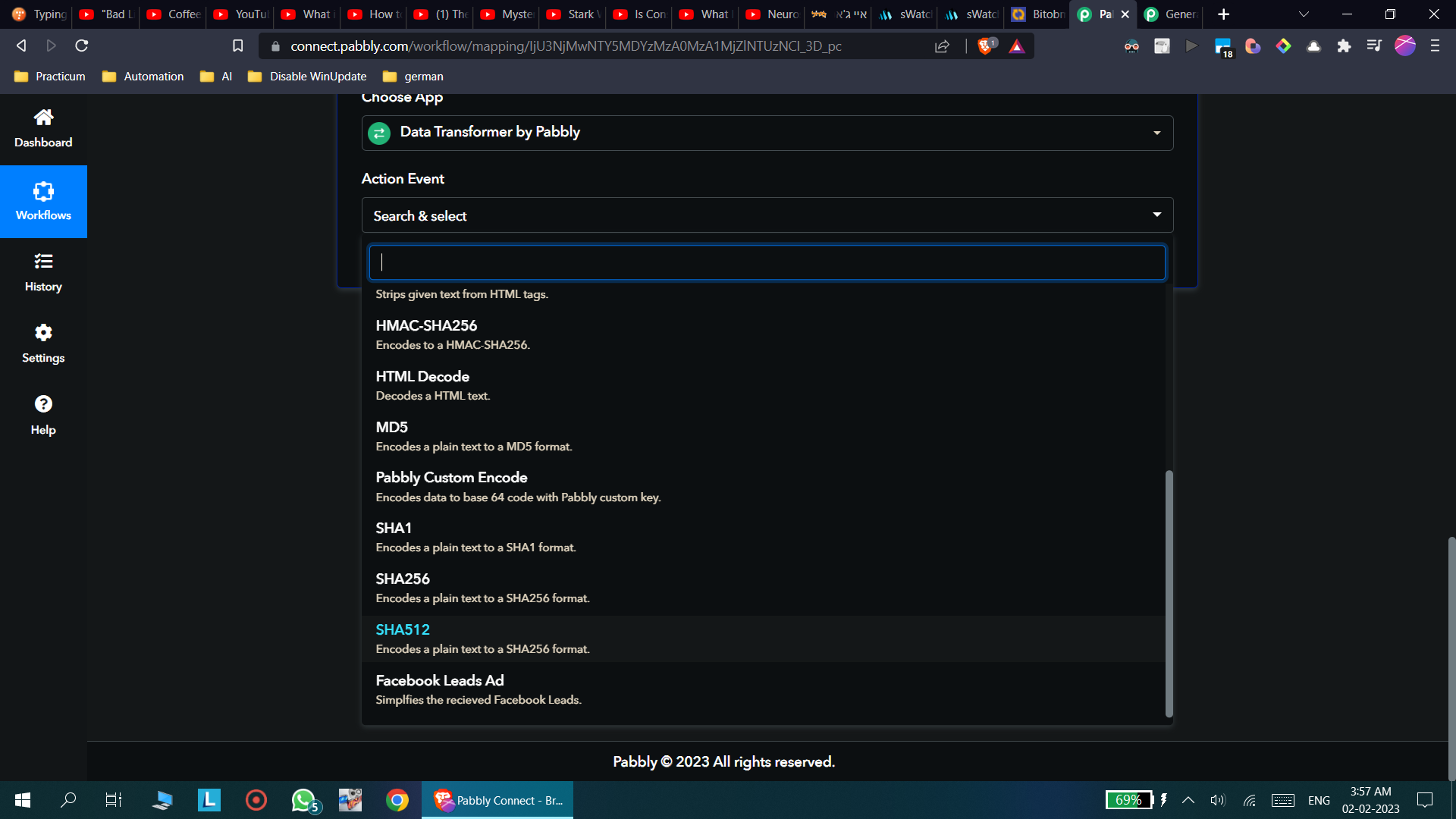Image resolution: width=1456 pixels, height=819 pixels.
Task: Open the Settings gear in sidebar
Action: [x=43, y=333]
